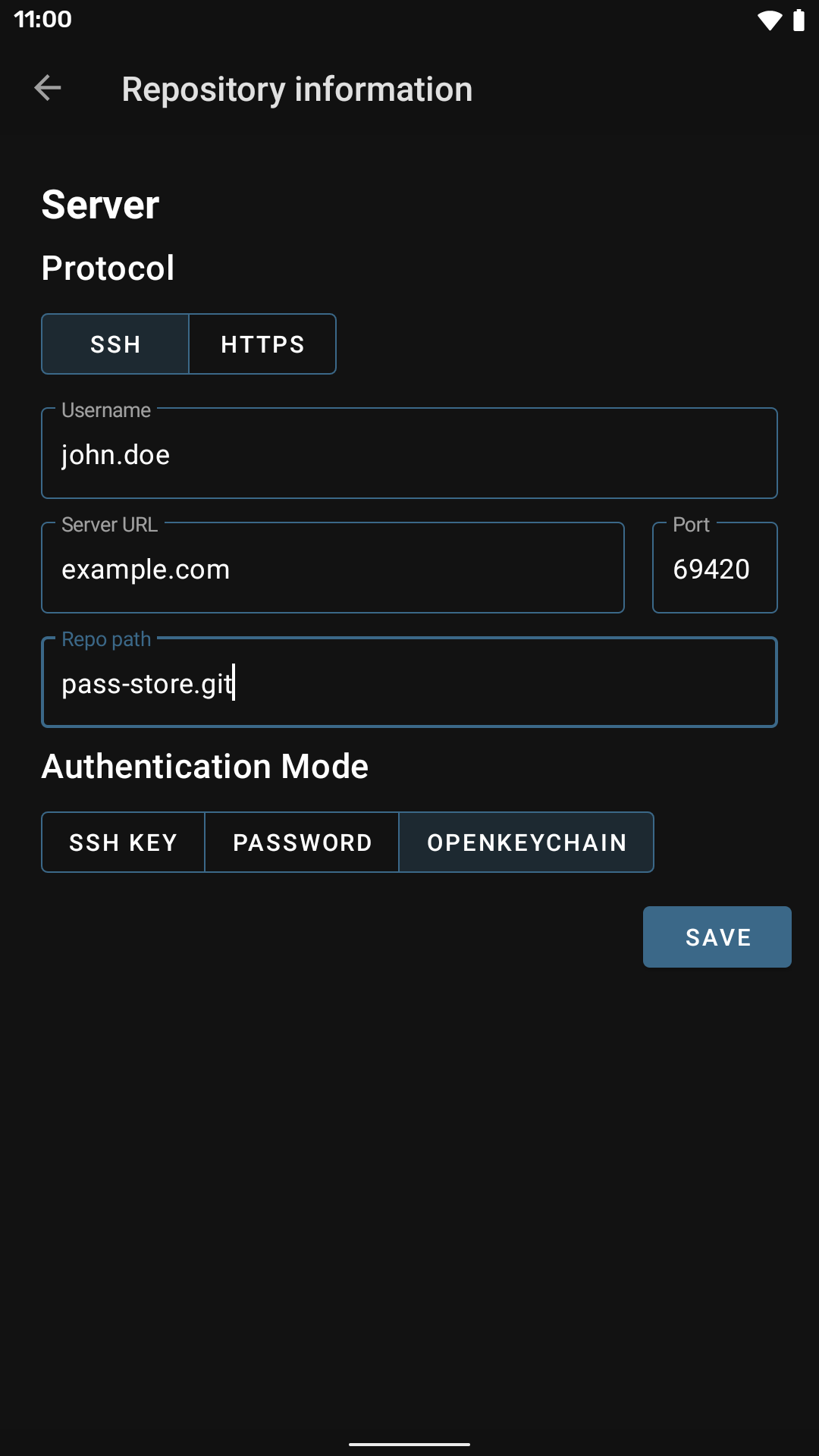The height and width of the screenshot is (1456, 819).
Task: Choose SSH KEY authentication mode
Action: coord(123,843)
